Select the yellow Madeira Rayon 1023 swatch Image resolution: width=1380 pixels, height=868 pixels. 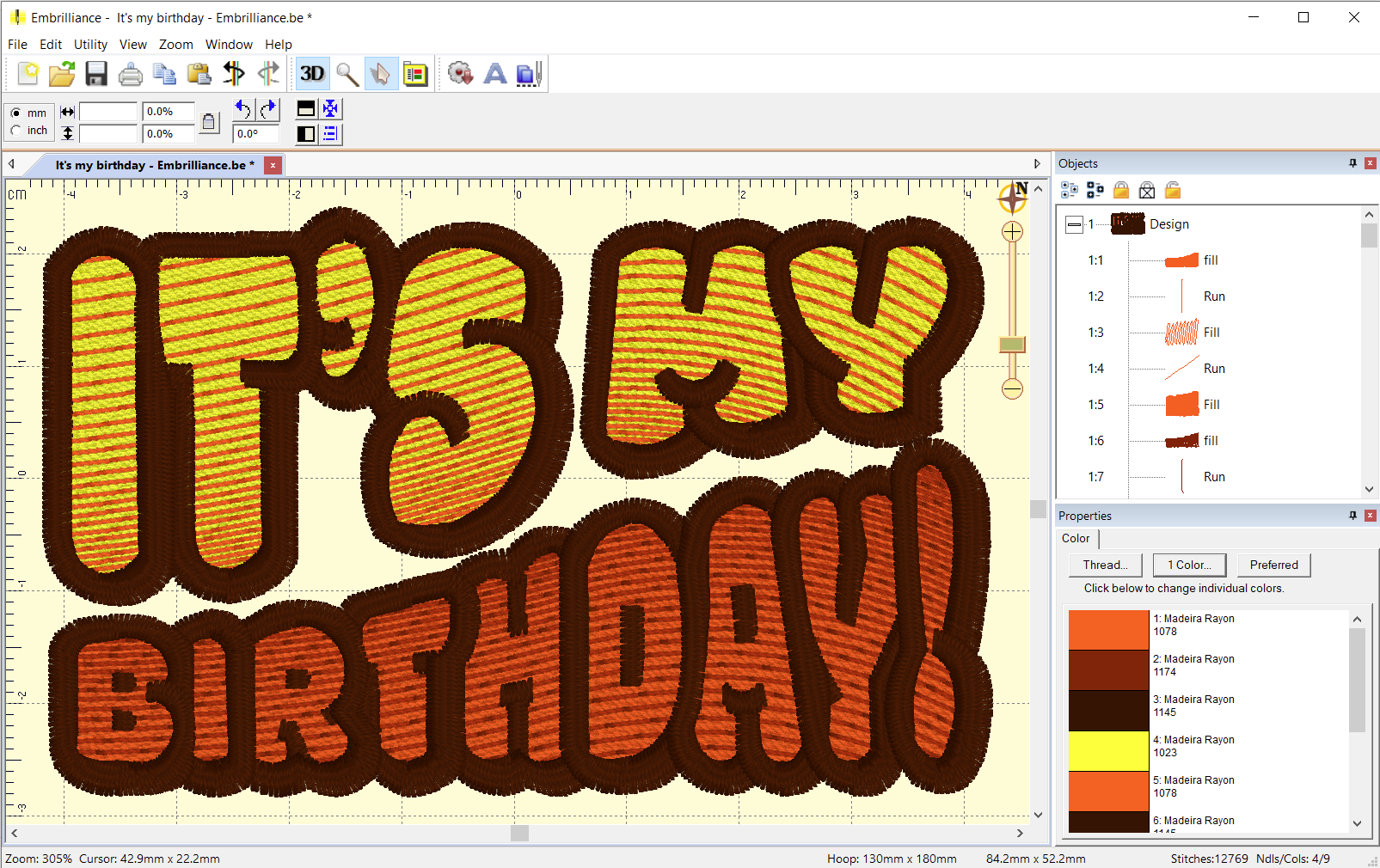(x=1108, y=751)
